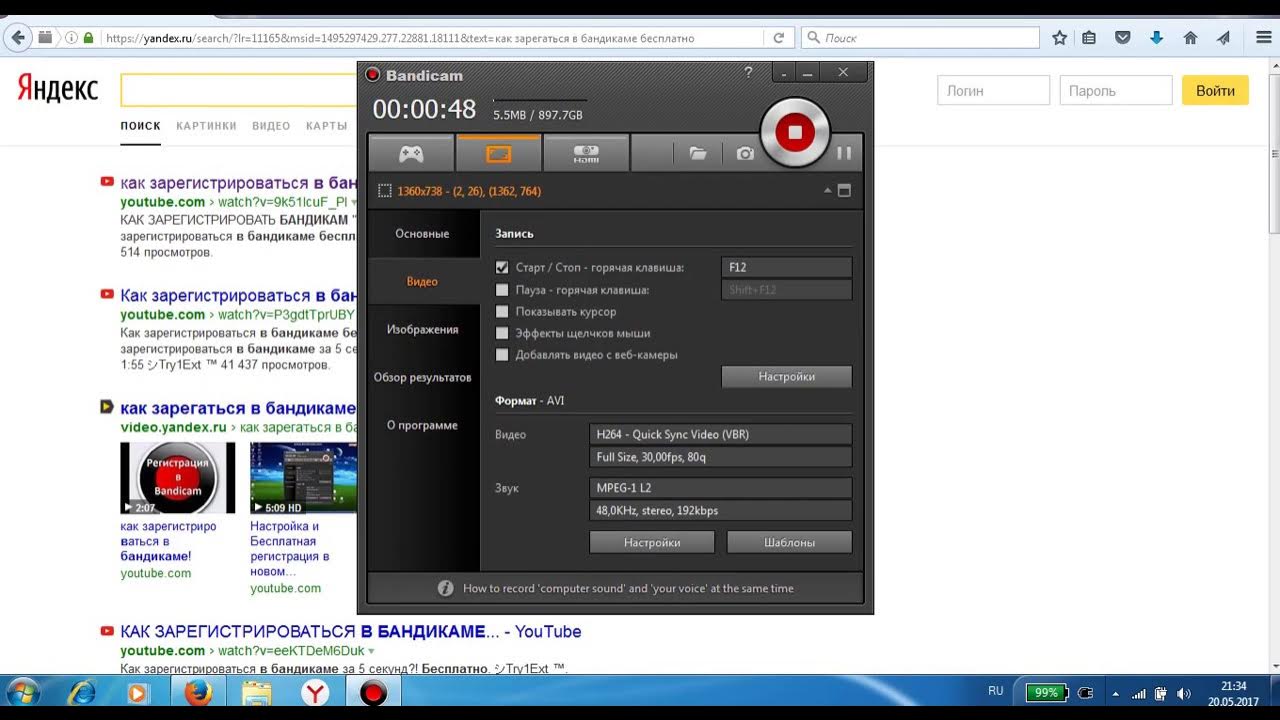Expand dropdown arrow after watch?v=eeKTDeM6Duk

pos(371,651)
